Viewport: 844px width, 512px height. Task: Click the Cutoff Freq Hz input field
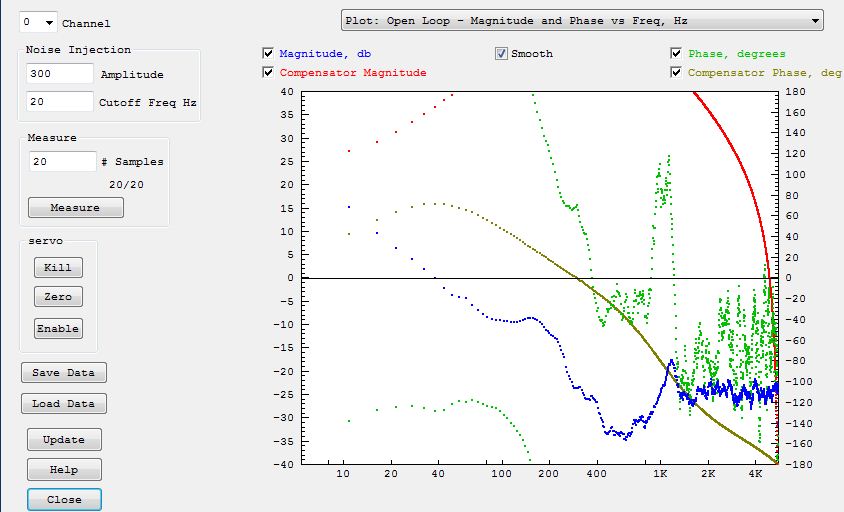61,102
